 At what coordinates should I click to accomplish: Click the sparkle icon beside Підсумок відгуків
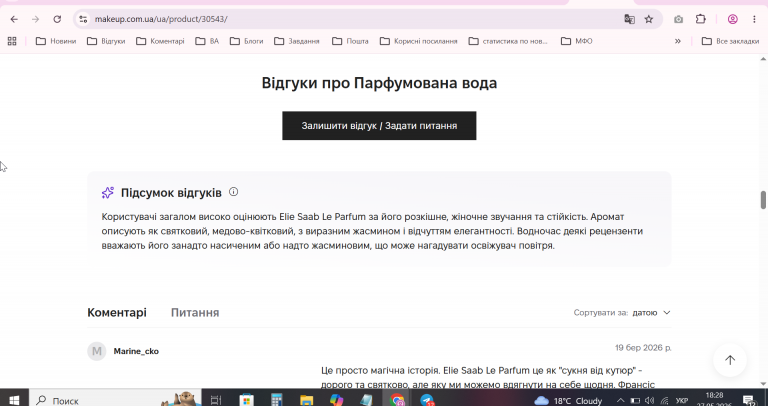(x=108, y=192)
